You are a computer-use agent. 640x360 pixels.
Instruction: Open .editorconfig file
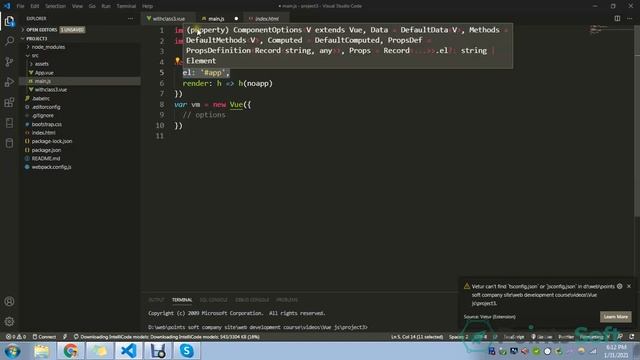[80, 107]
